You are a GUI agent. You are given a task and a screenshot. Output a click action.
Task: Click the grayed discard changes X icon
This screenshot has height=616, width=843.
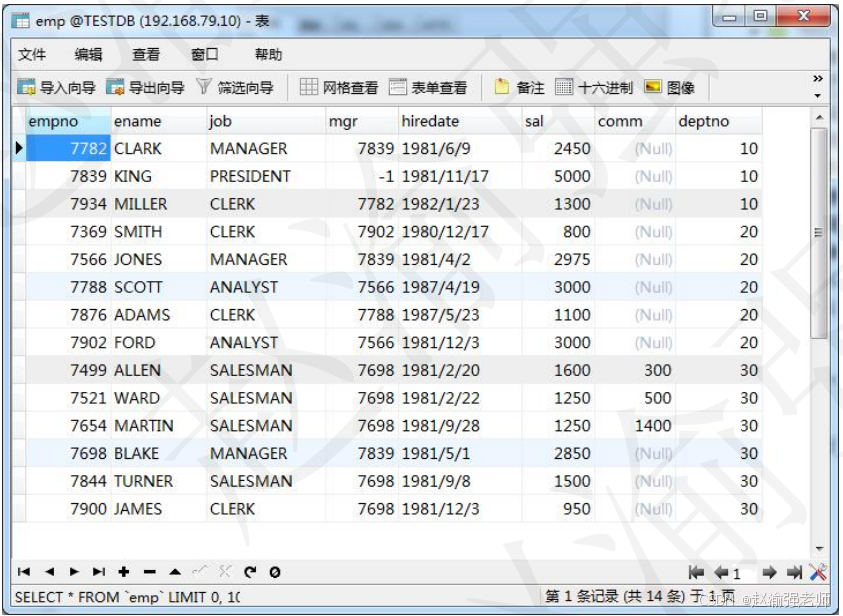[x=225, y=571]
